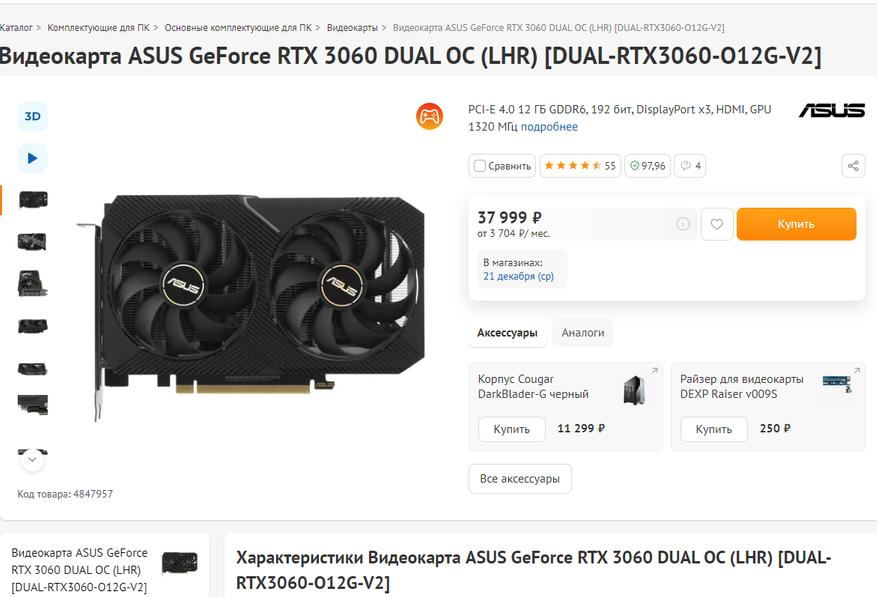Click the ASUS brand logo
This screenshot has height=597, width=877.
coord(832,110)
